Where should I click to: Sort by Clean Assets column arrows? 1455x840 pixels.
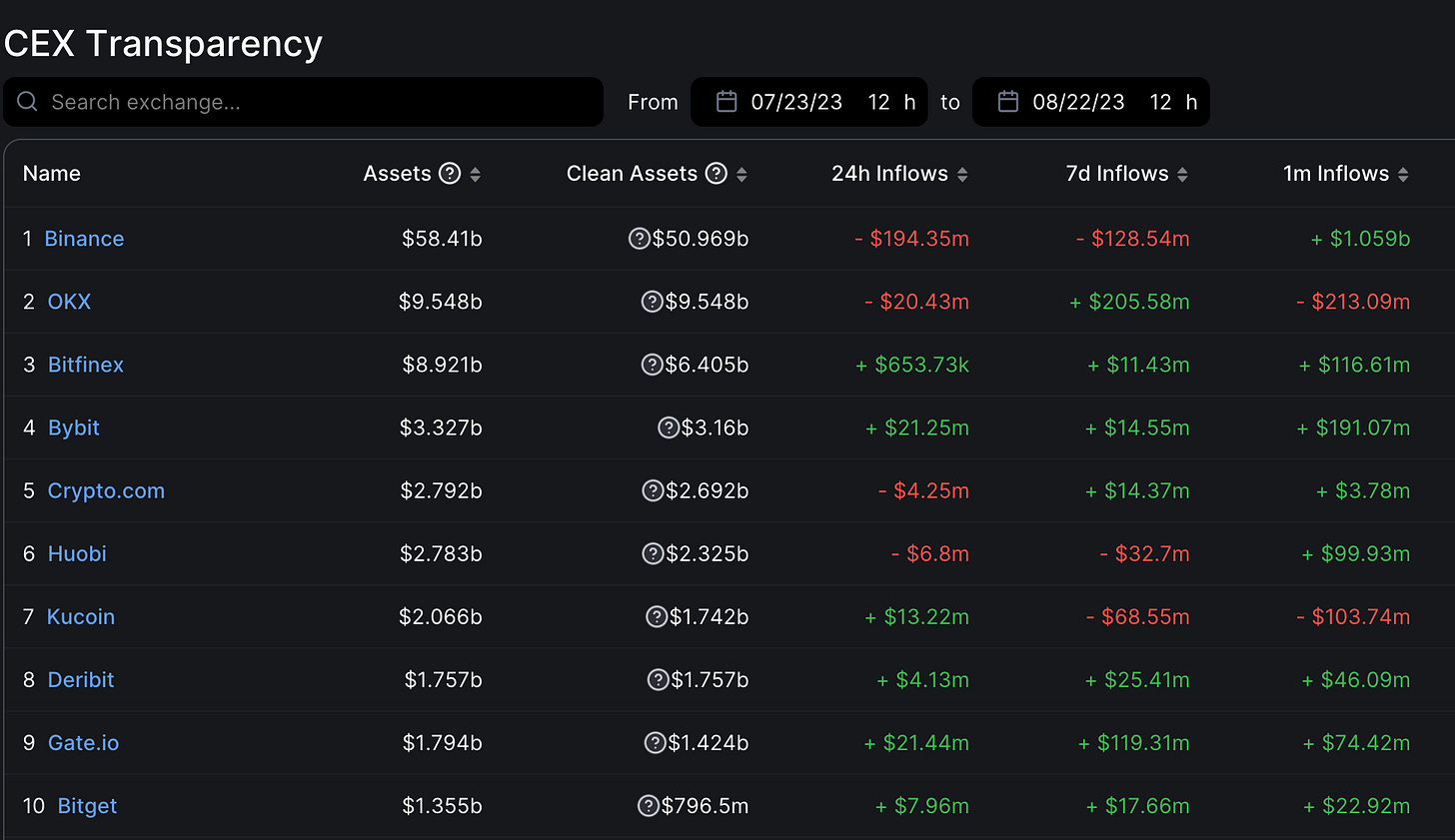coord(741,175)
